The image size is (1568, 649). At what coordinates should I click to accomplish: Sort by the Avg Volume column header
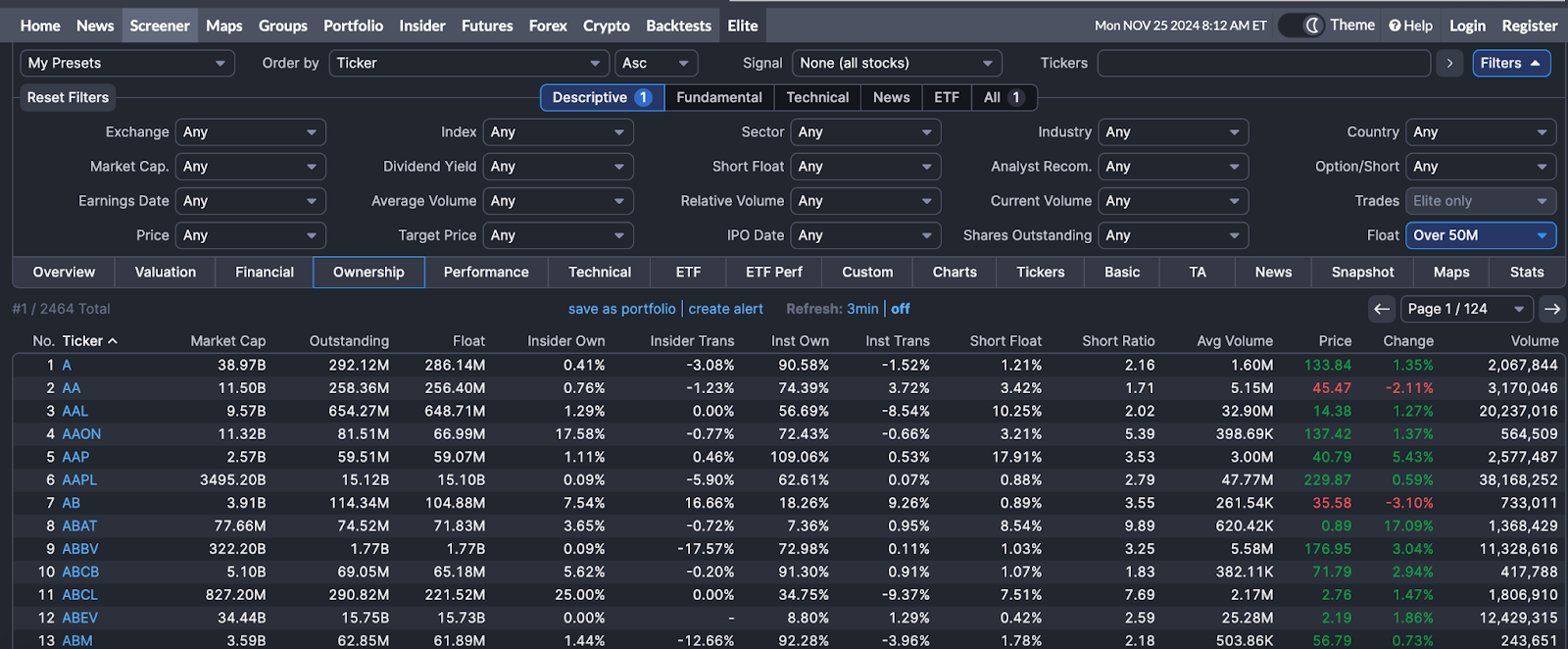click(x=1235, y=341)
